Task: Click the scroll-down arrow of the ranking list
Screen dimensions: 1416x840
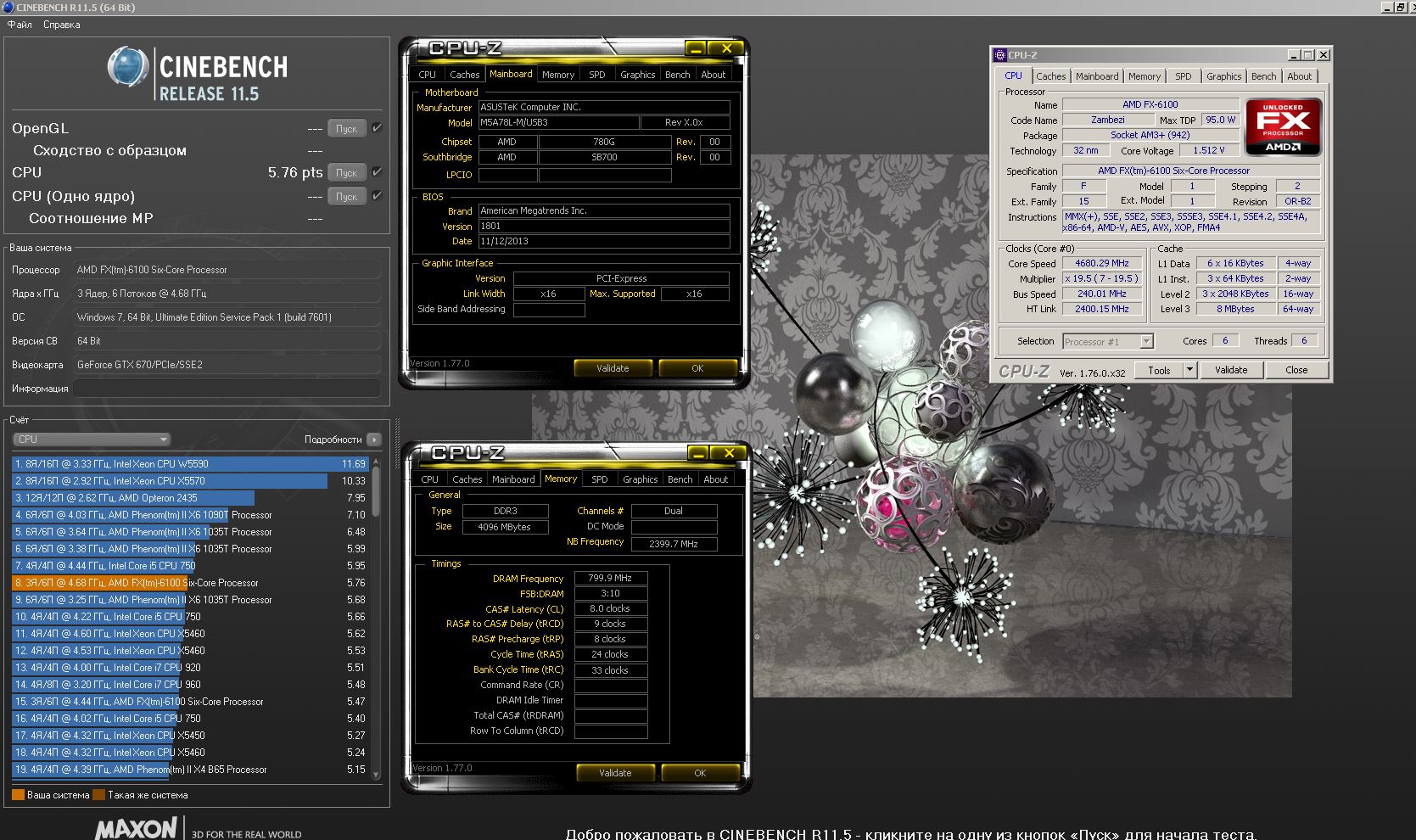Action: (376, 775)
